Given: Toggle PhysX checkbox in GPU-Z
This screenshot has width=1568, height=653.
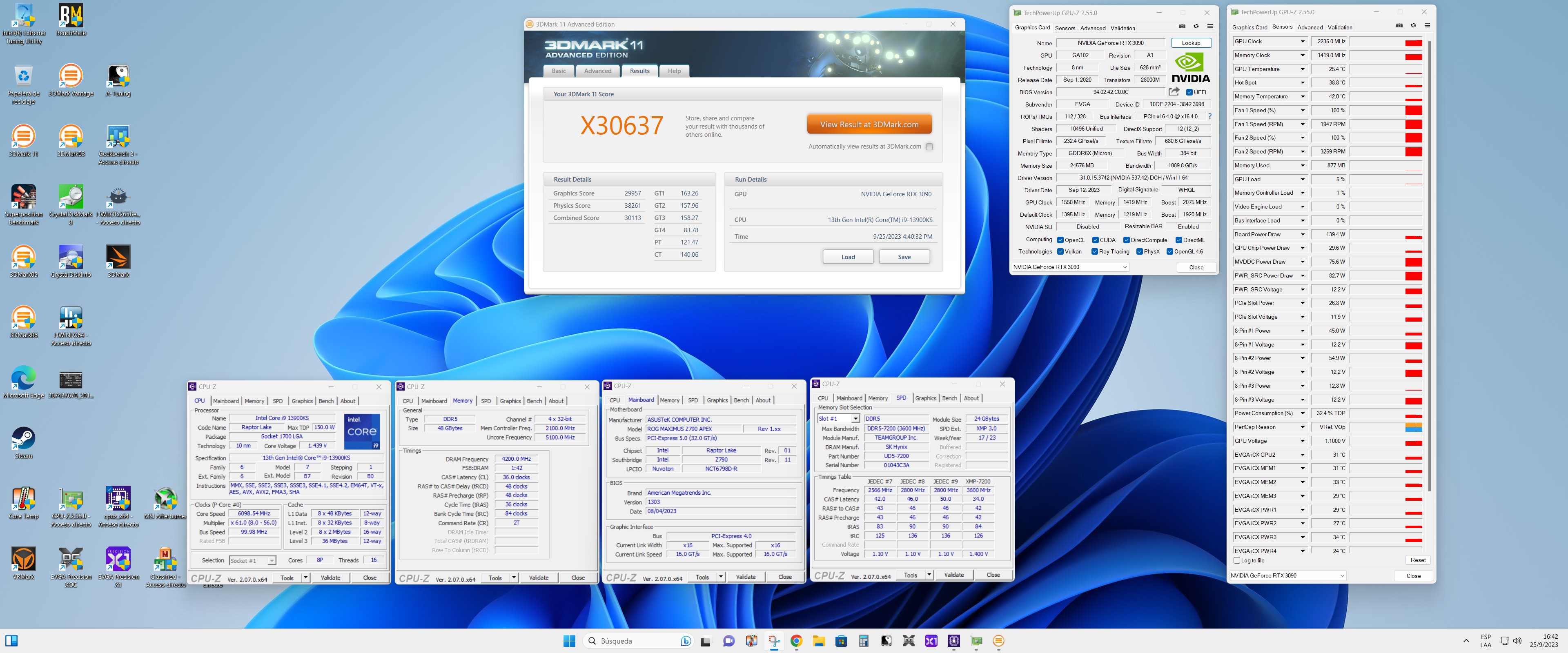Looking at the screenshot, I should (1140, 252).
